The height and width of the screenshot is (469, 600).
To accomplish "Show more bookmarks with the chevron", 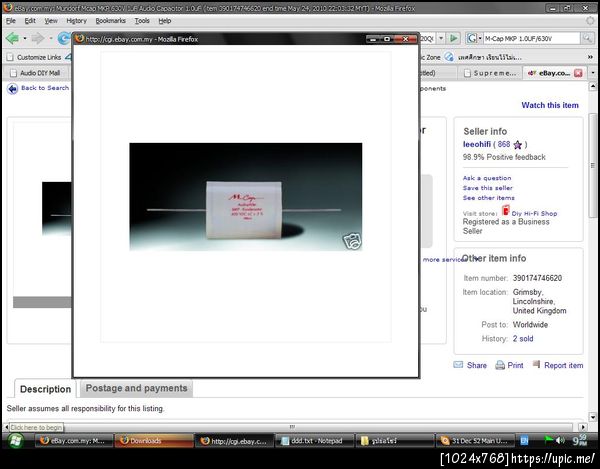I will coord(590,57).
